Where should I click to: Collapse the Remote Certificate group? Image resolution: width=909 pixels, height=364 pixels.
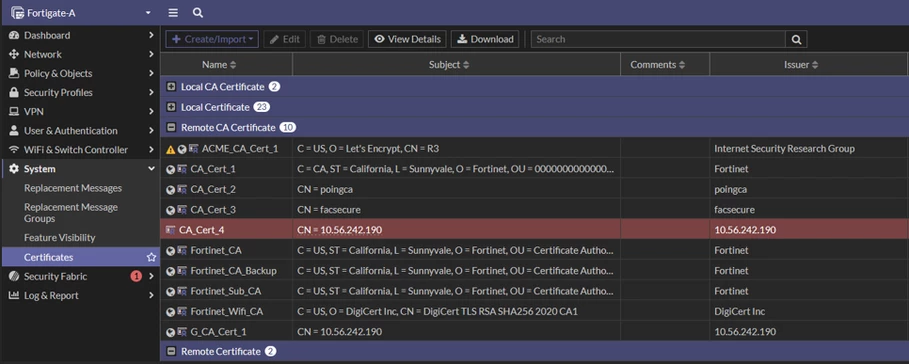click(171, 351)
